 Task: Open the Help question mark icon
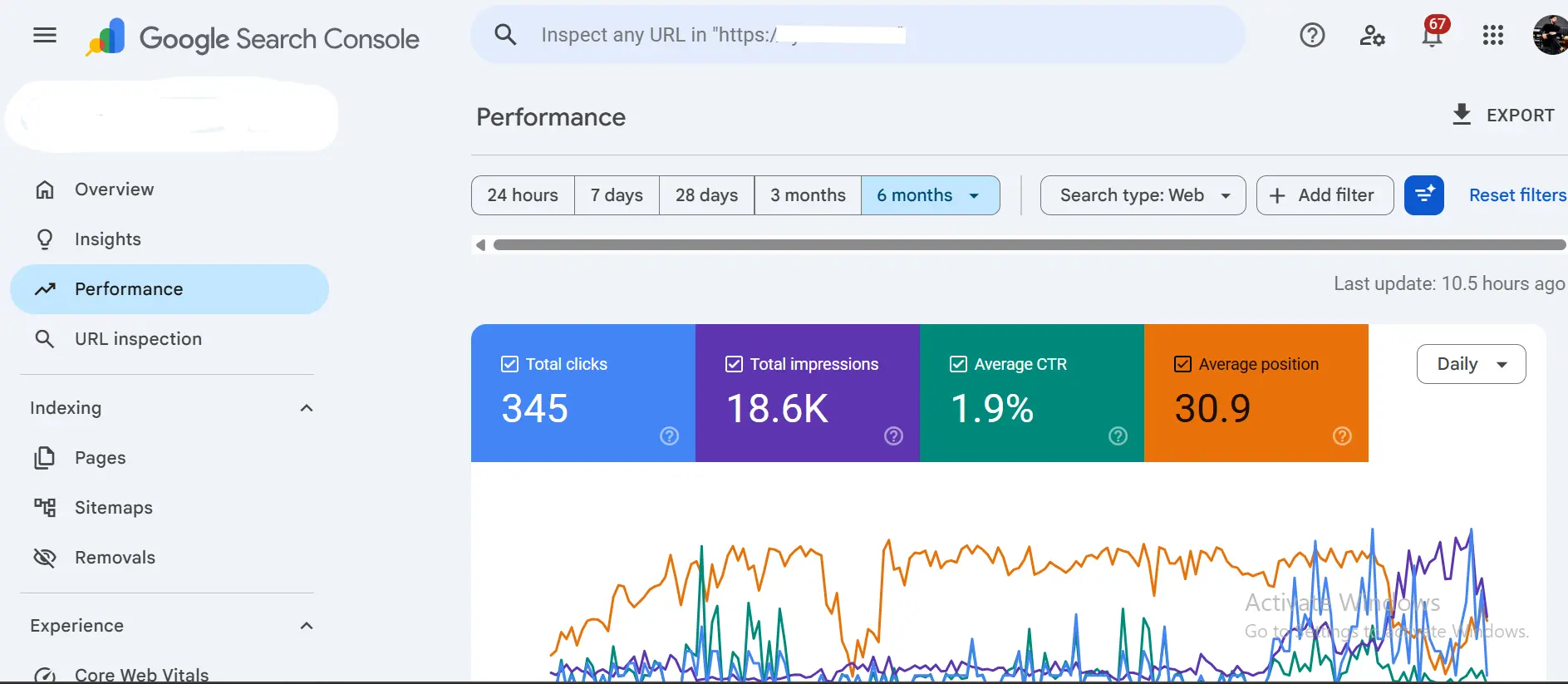pos(1312,35)
